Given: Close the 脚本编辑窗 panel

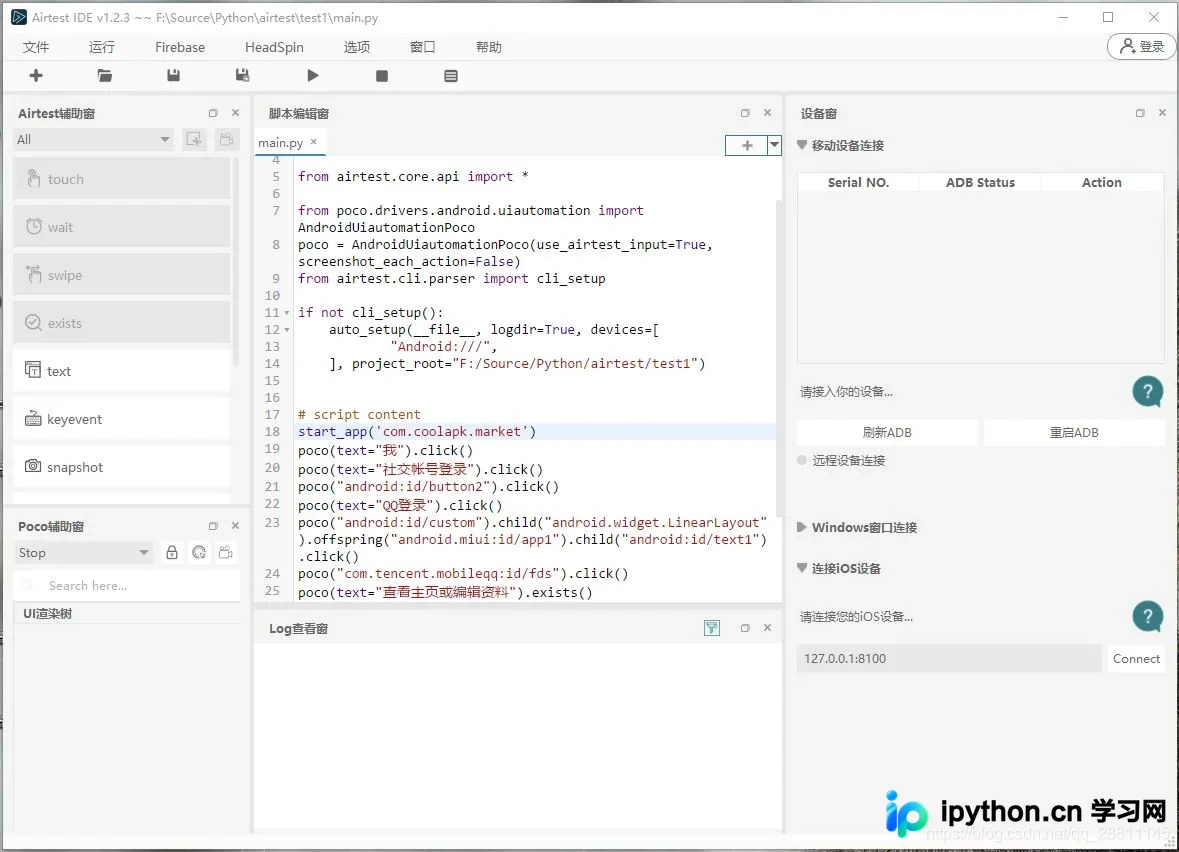Looking at the screenshot, I should pos(767,113).
